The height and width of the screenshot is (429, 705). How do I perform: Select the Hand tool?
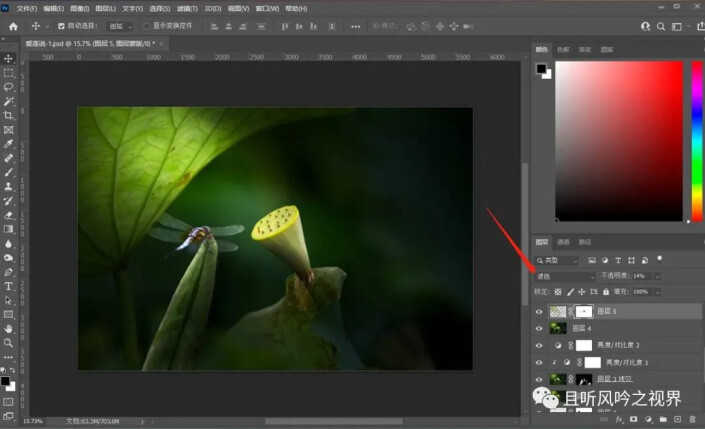click(9, 328)
